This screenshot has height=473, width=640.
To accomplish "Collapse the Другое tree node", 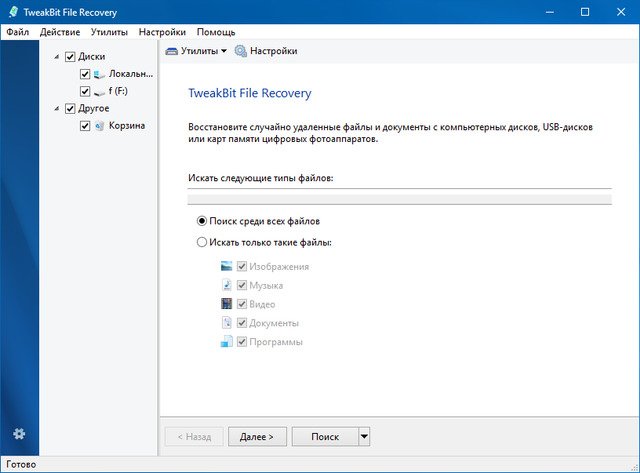I will [57, 108].
